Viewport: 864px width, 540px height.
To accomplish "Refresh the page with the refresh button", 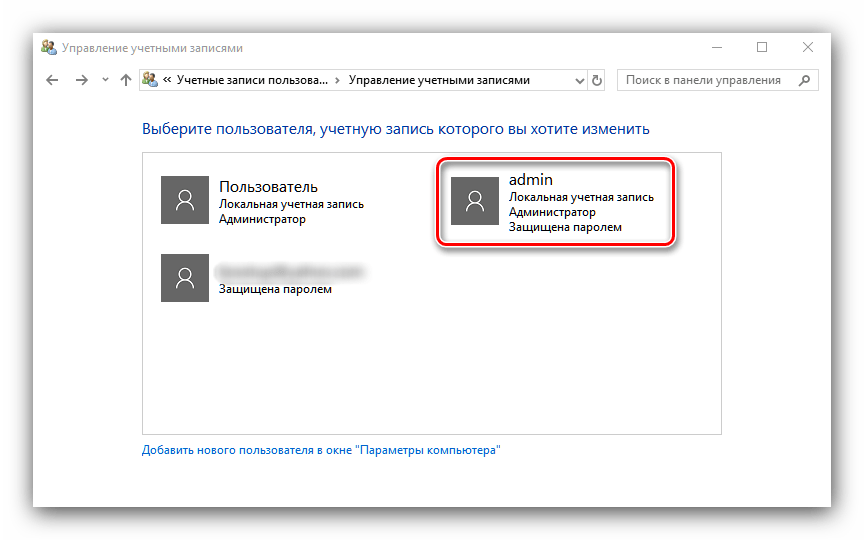I will click(598, 80).
